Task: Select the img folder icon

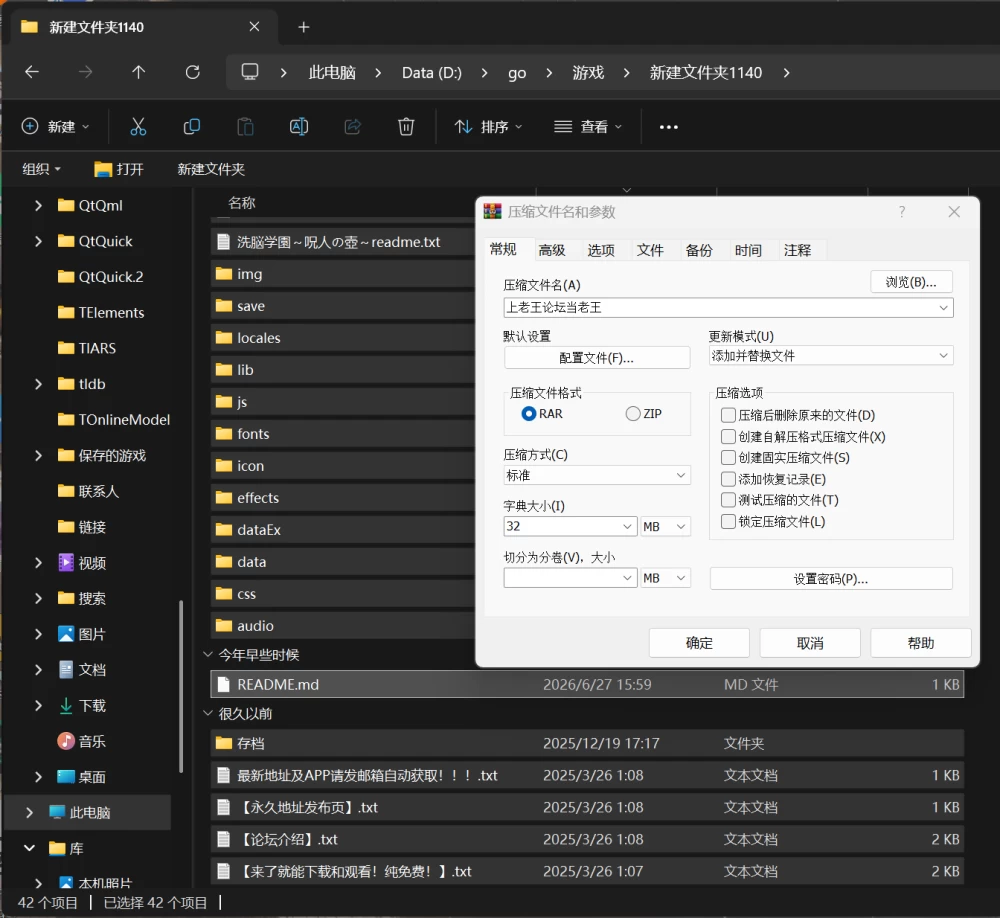Action: coord(224,274)
